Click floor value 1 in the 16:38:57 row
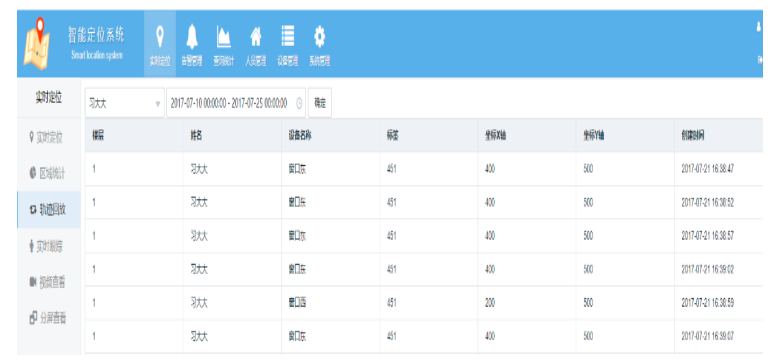The width and height of the screenshot is (772, 362). coord(94,236)
